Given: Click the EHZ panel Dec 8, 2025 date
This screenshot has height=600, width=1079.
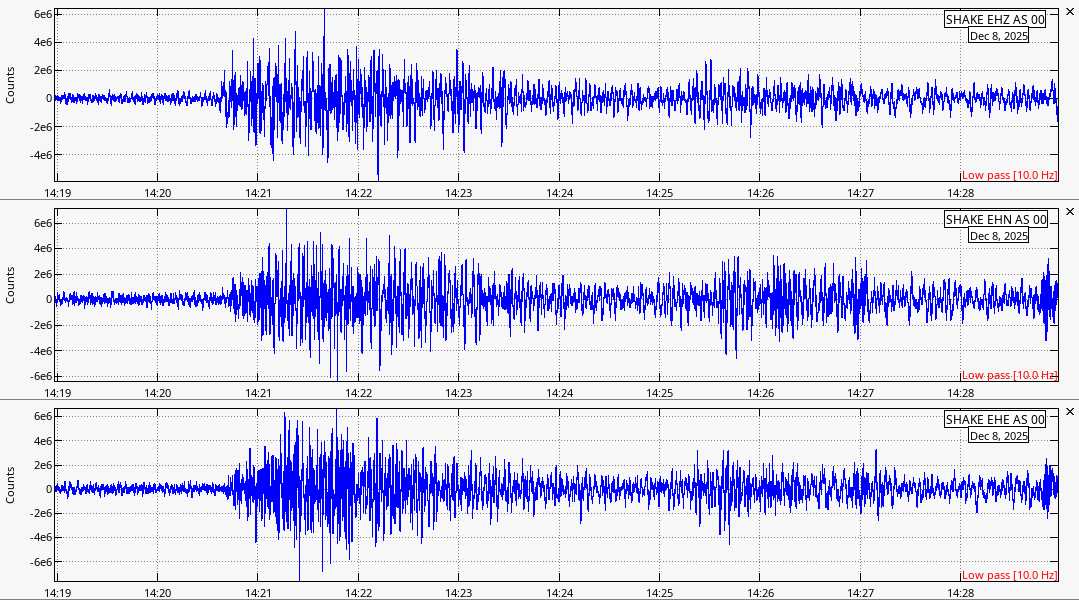Looking at the screenshot, I should click(x=998, y=36).
